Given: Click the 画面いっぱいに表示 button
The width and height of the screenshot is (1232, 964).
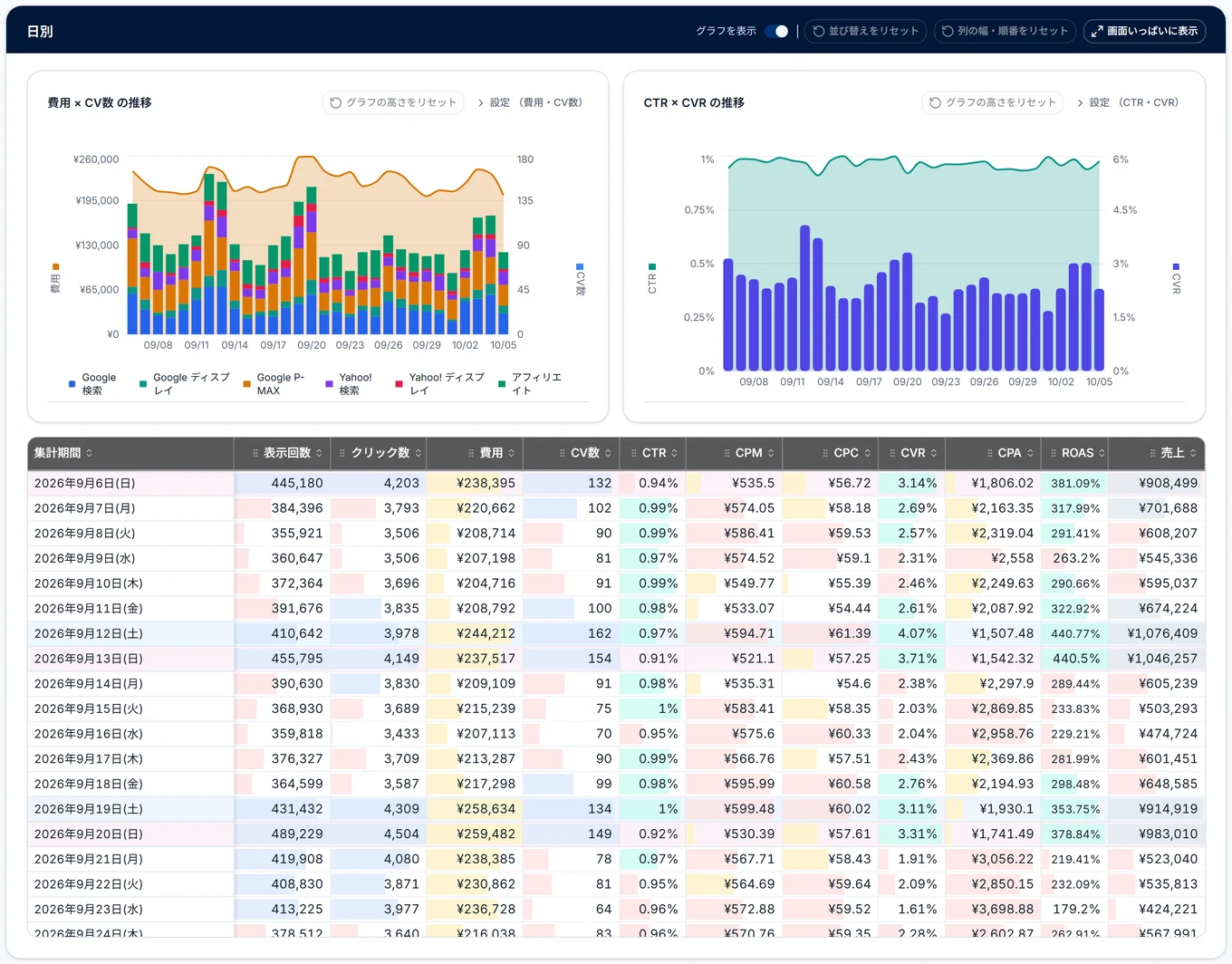Looking at the screenshot, I should (1144, 31).
